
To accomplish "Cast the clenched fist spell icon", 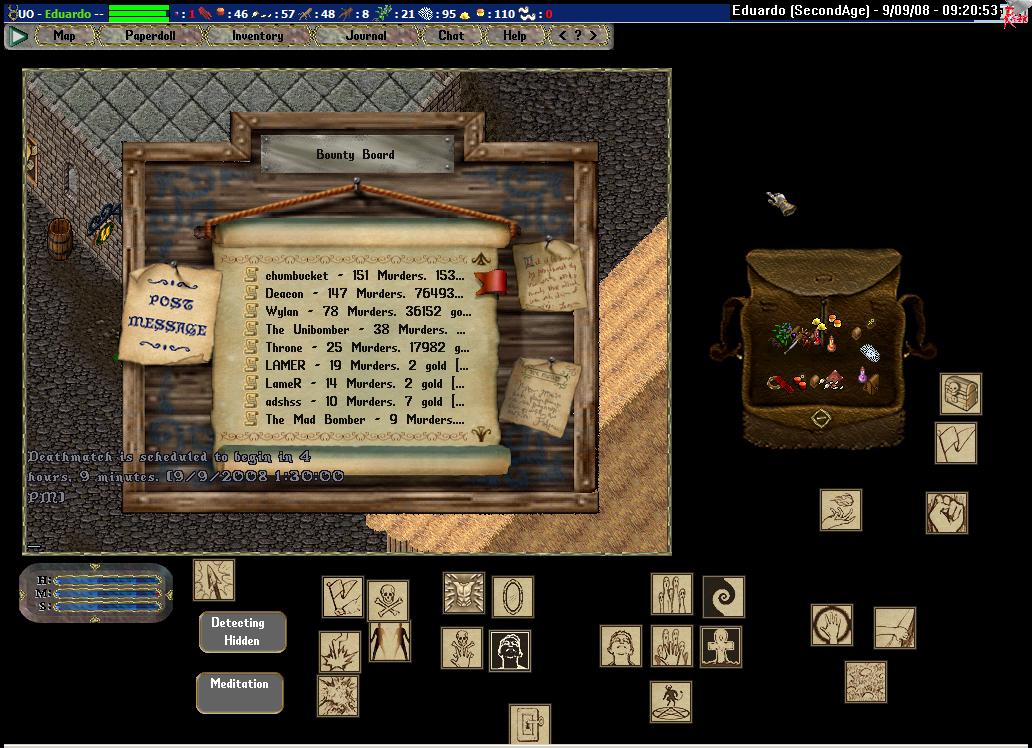I will click(946, 512).
